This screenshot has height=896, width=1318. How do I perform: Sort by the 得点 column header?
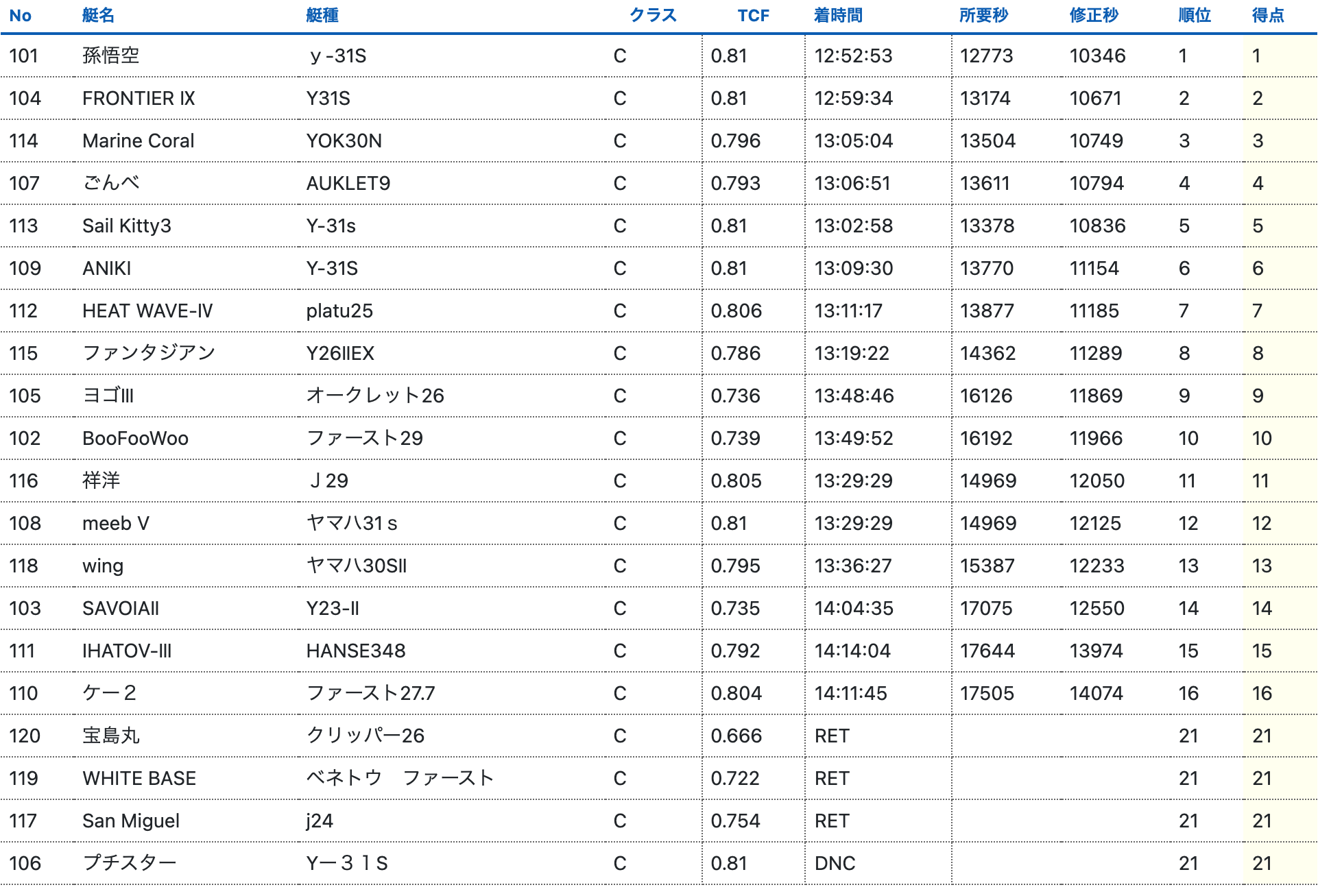pyautogui.click(x=1268, y=15)
